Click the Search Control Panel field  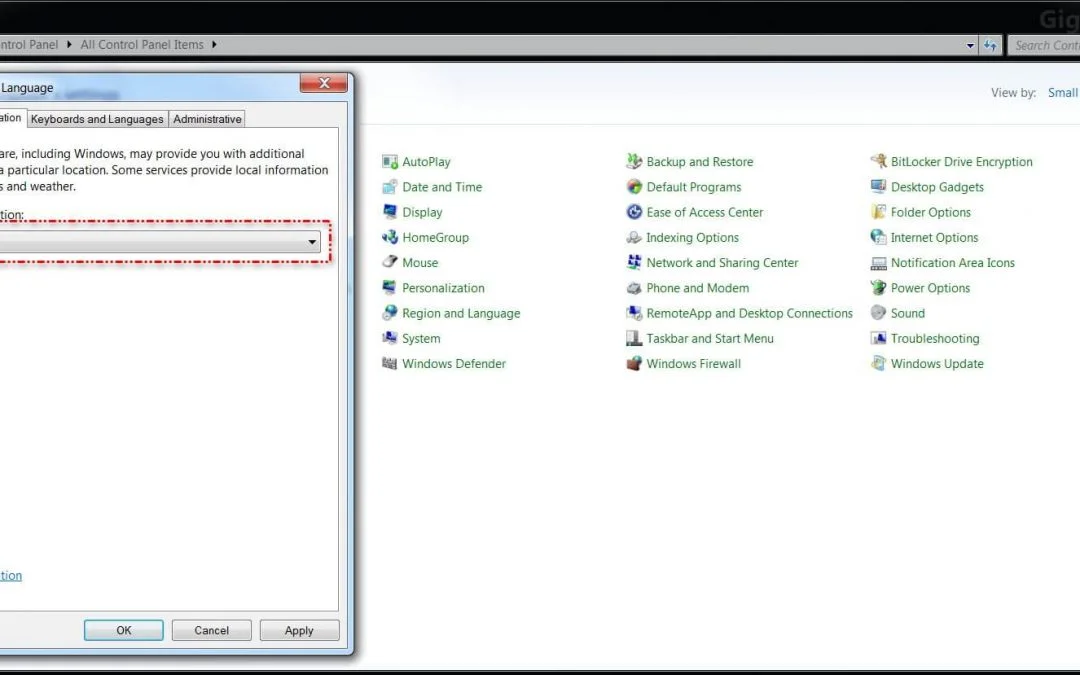1045,45
